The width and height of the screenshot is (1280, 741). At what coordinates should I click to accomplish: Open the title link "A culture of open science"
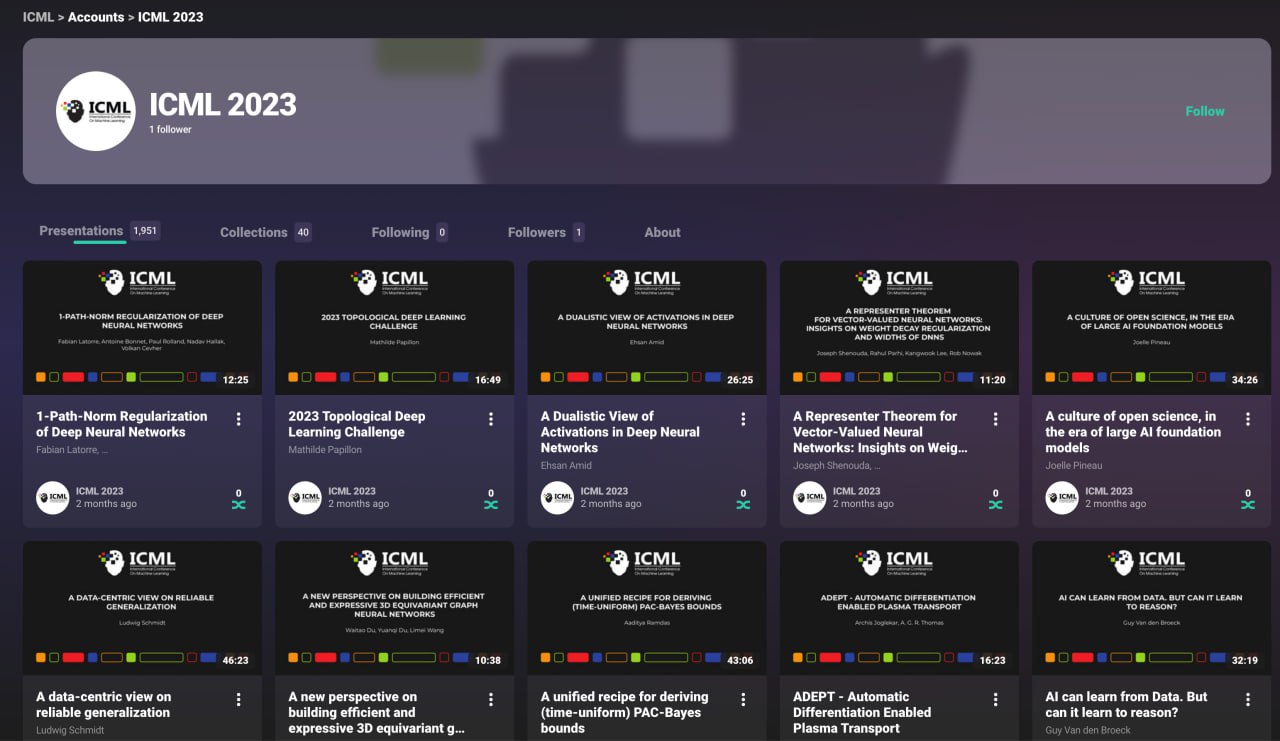(1133, 432)
